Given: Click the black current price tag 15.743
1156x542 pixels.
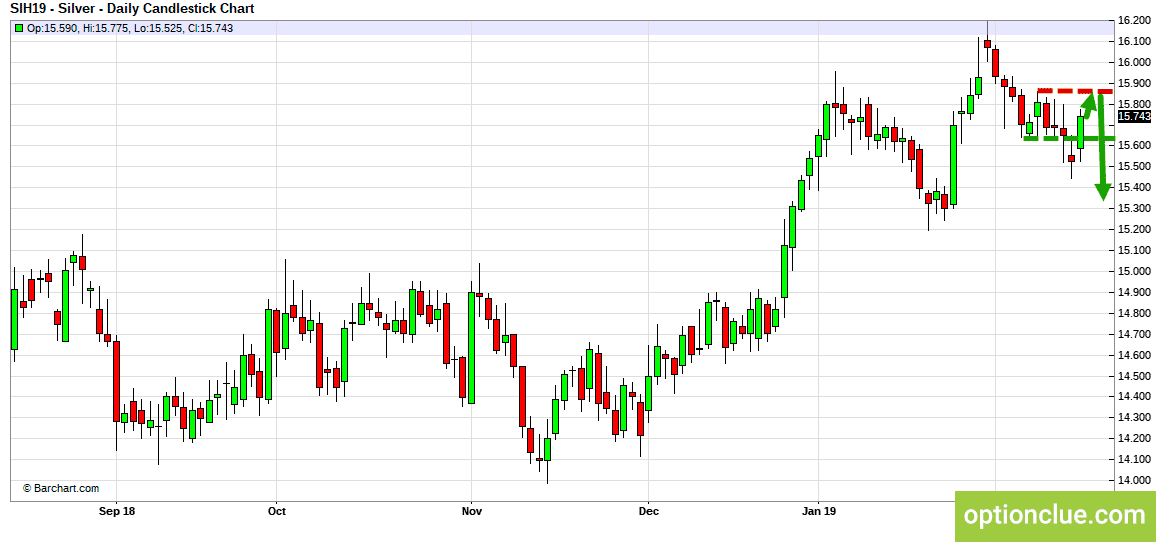Looking at the screenshot, I should pyautogui.click(x=1135, y=117).
